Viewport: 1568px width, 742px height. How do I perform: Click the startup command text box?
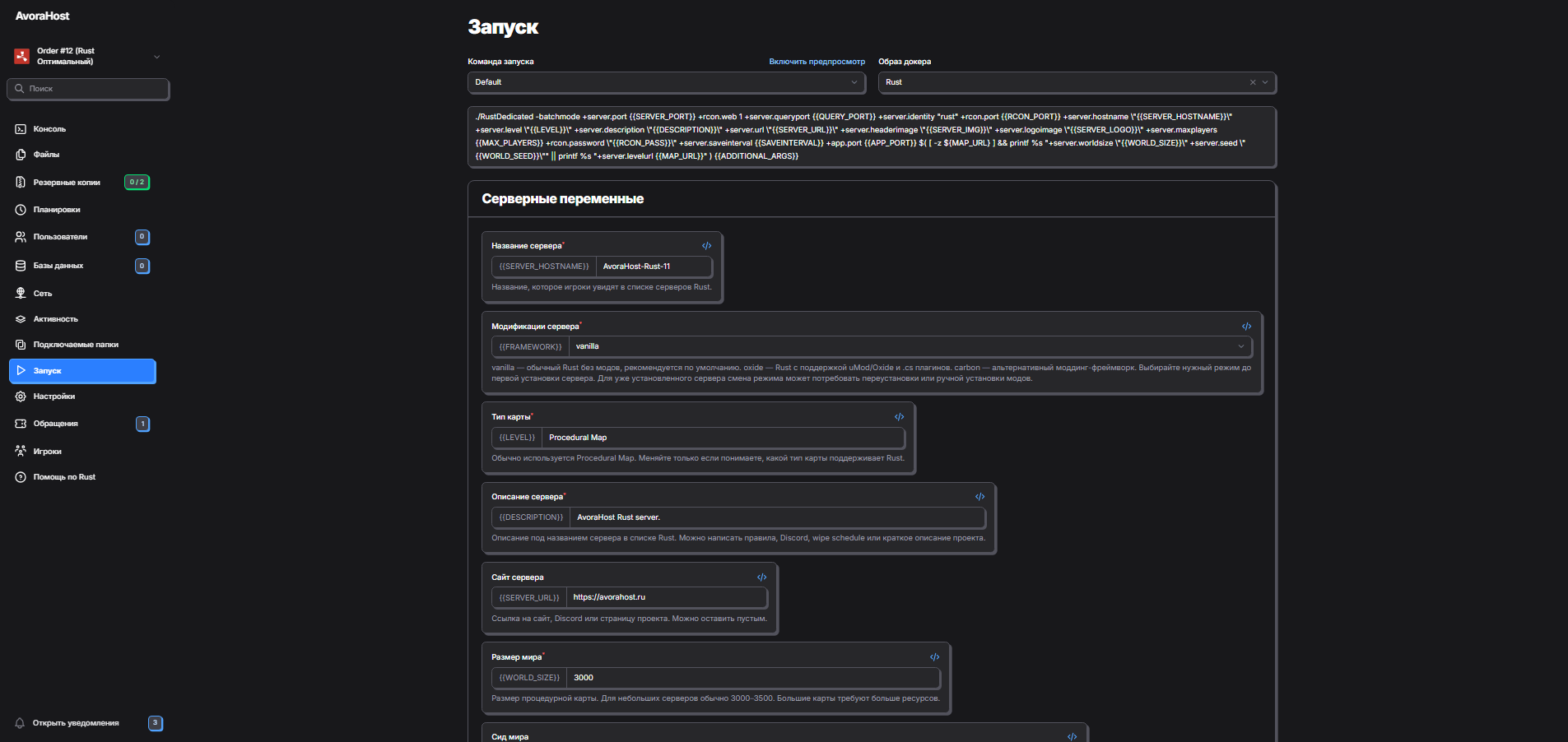coord(872,137)
